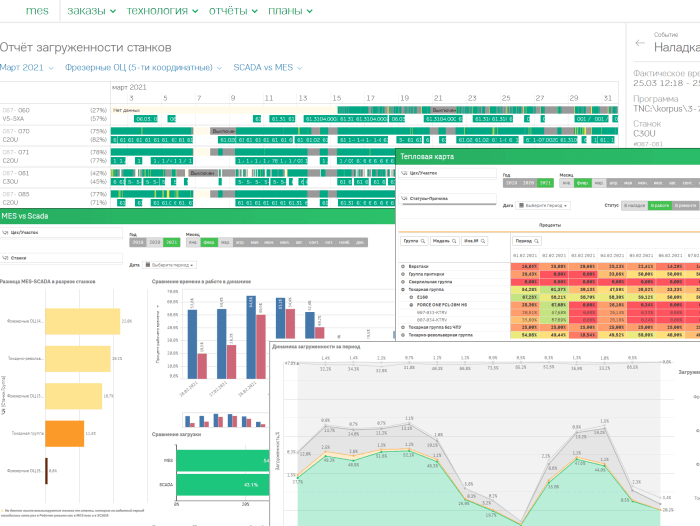Expand the Верстаки group row
This screenshot has width=700, height=526.
(403, 267)
